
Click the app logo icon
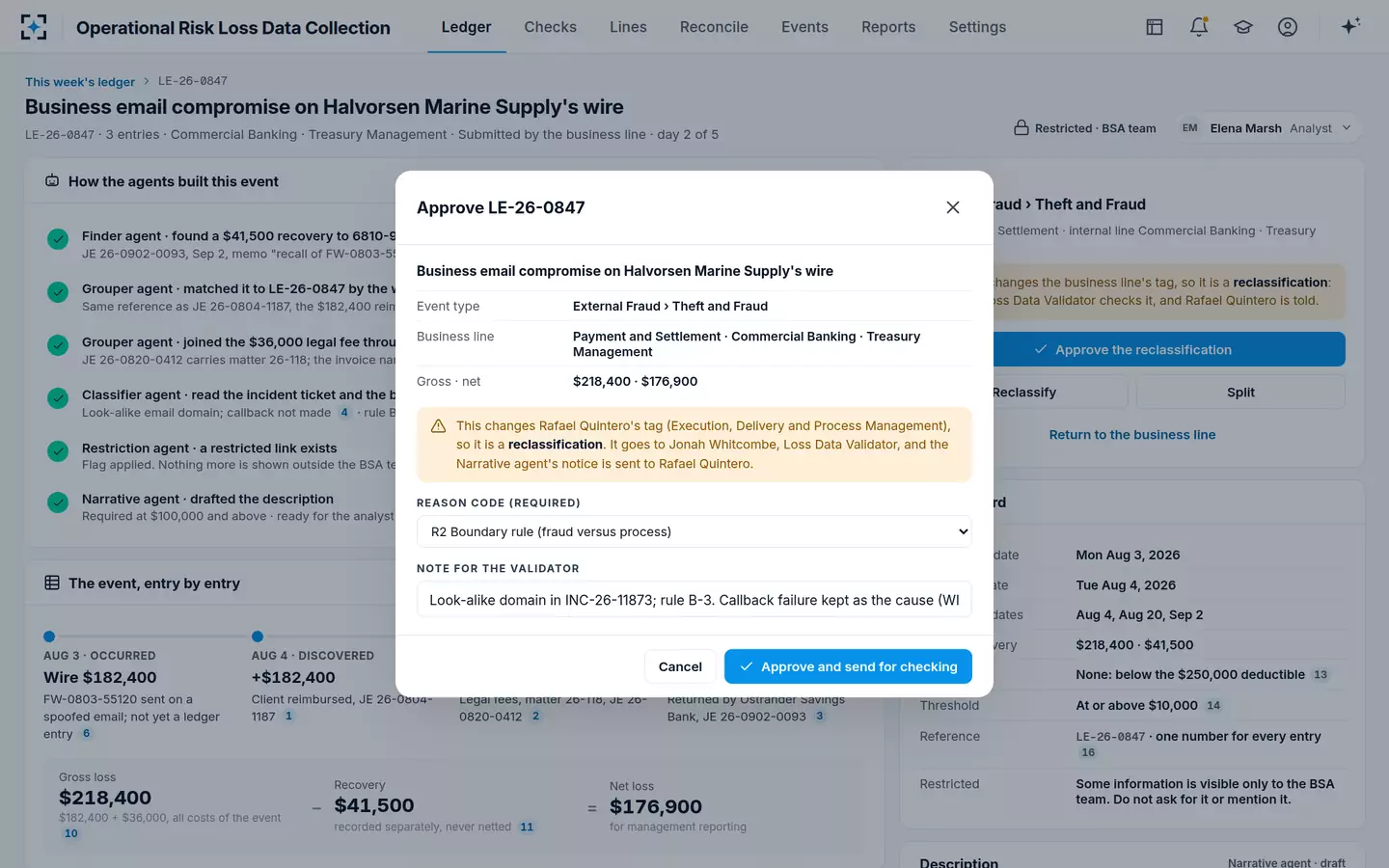click(34, 27)
